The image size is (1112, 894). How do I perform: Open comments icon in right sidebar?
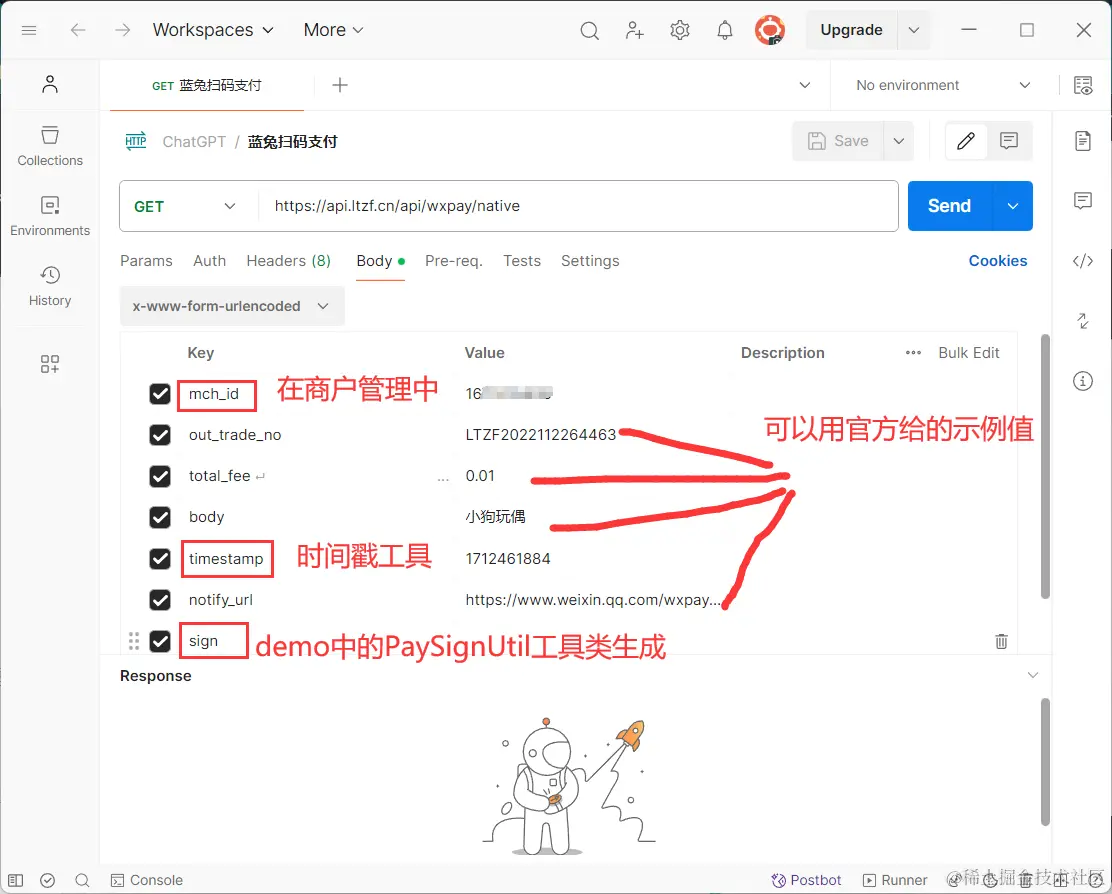point(1083,201)
